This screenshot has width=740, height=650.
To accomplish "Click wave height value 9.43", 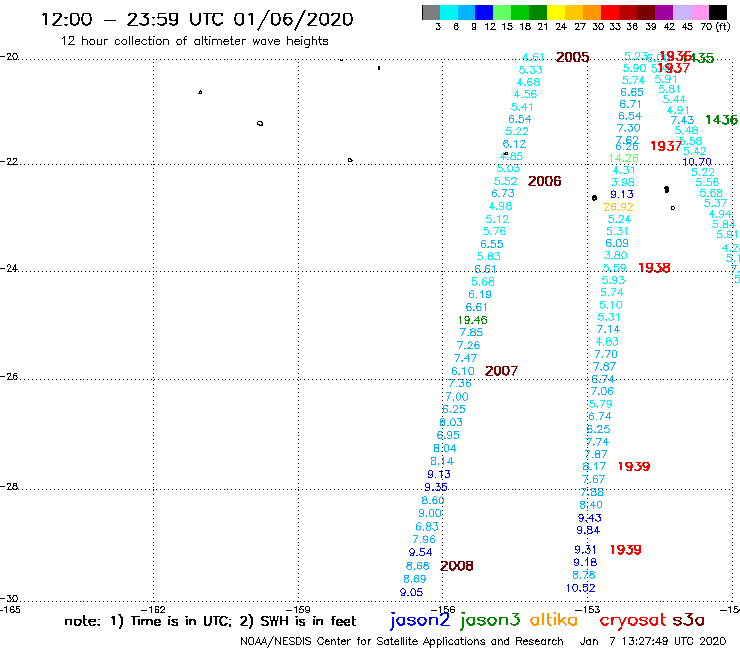I will click(x=589, y=518).
